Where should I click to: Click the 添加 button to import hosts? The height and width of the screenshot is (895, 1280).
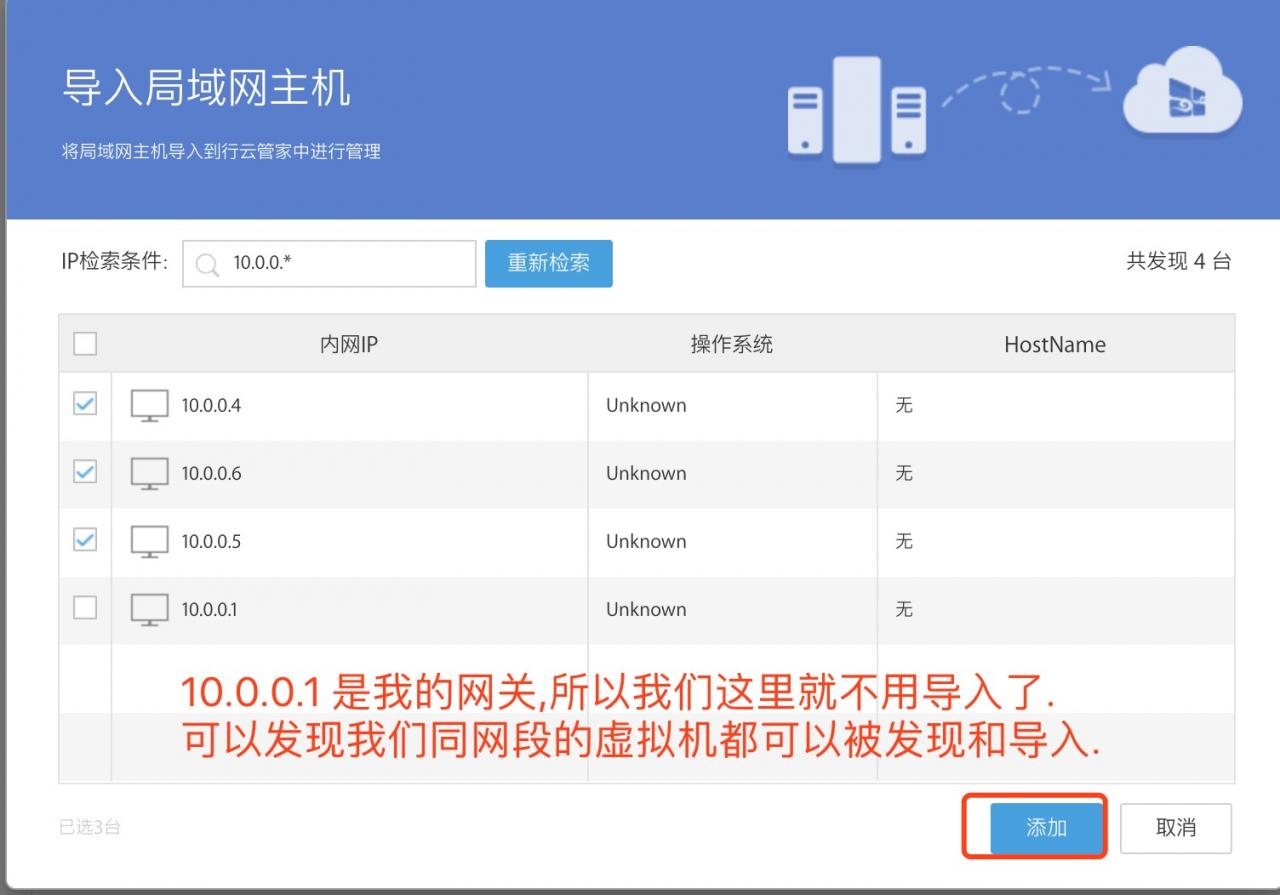1046,828
